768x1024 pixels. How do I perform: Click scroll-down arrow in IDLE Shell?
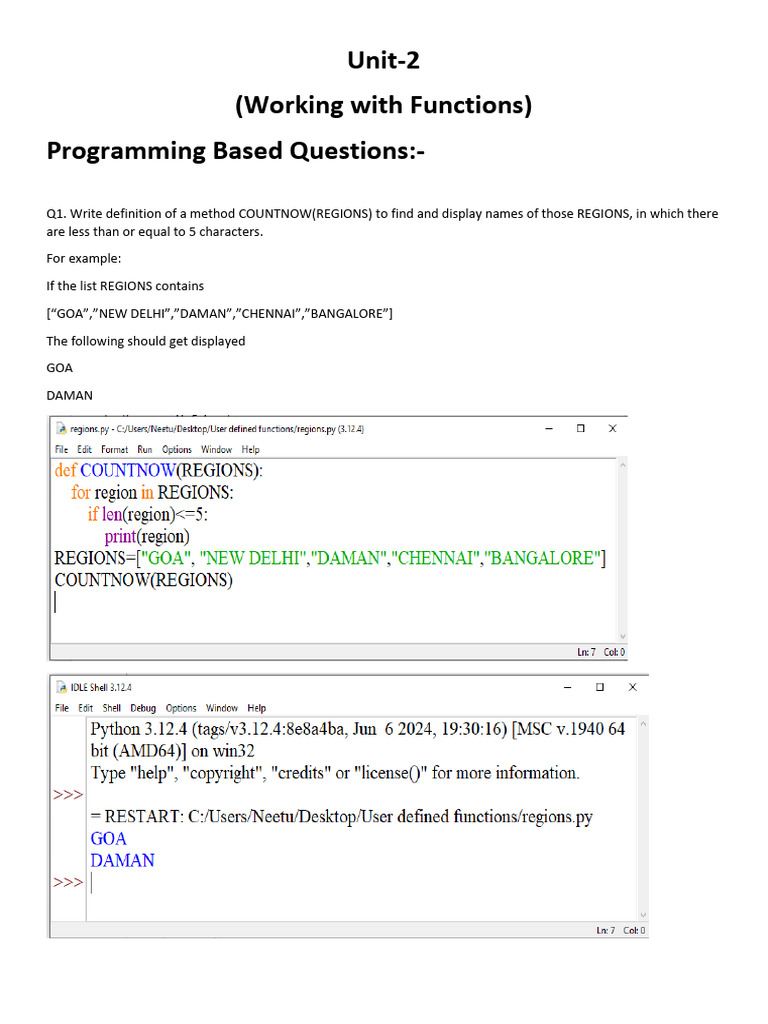point(643,915)
